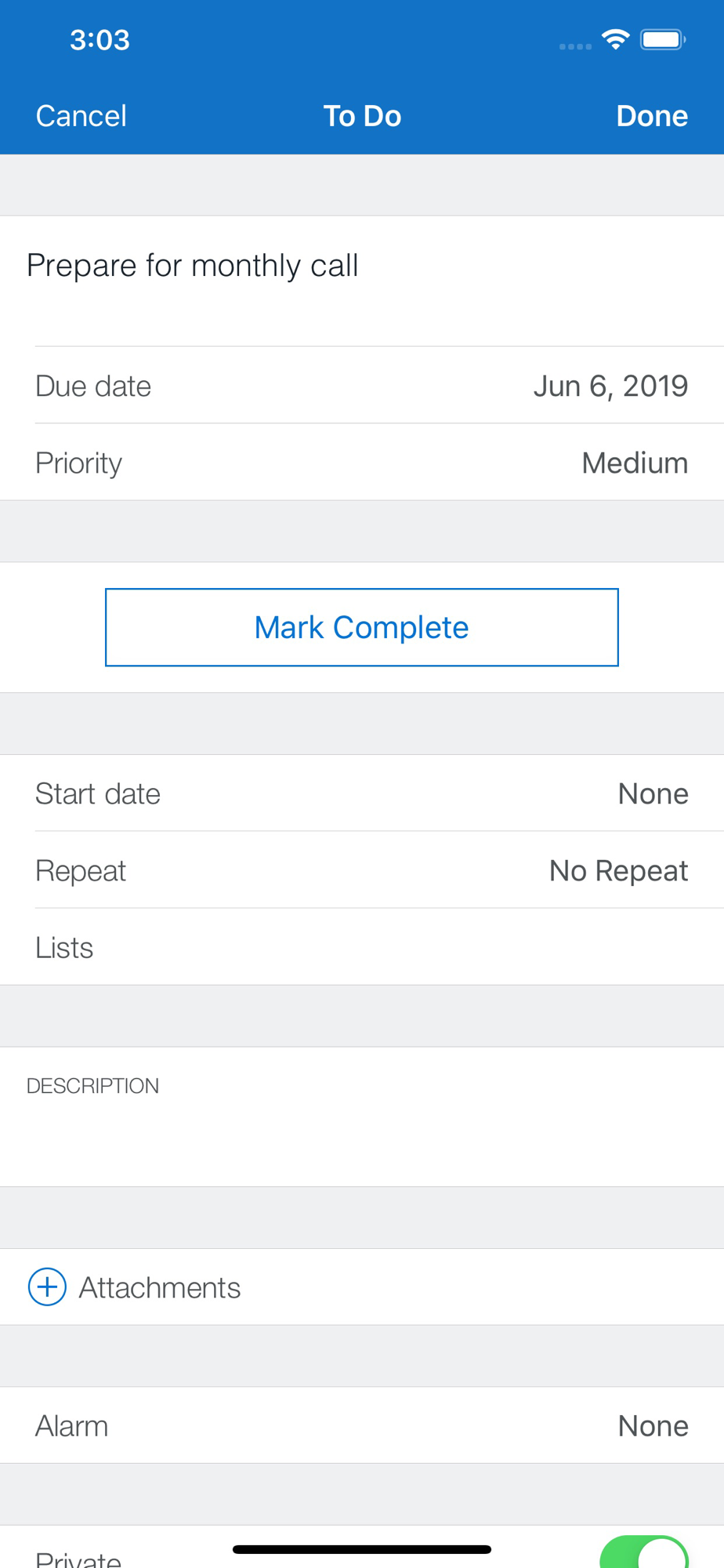Tap the Wi-Fi status icon

(x=616, y=39)
